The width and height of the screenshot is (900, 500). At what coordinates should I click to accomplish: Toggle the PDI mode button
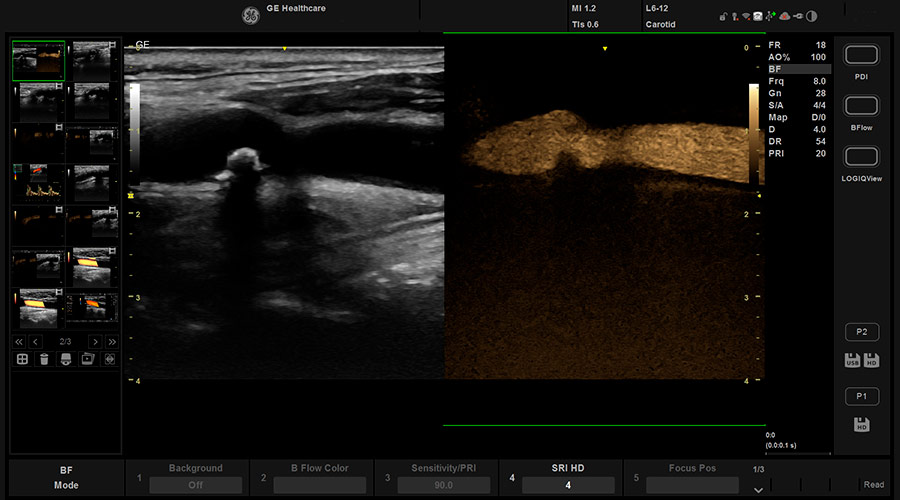pos(861,55)
